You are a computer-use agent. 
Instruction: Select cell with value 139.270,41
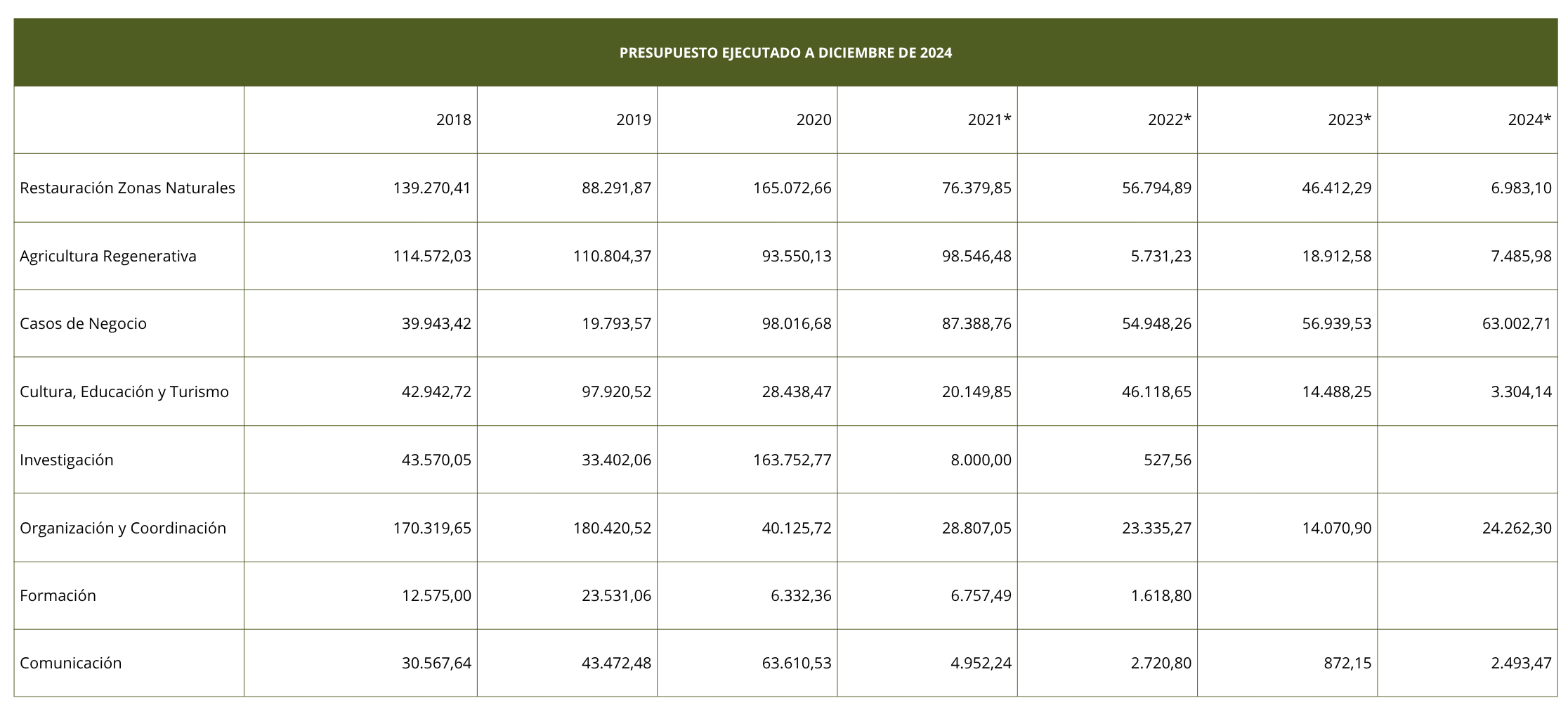(360, 188)
